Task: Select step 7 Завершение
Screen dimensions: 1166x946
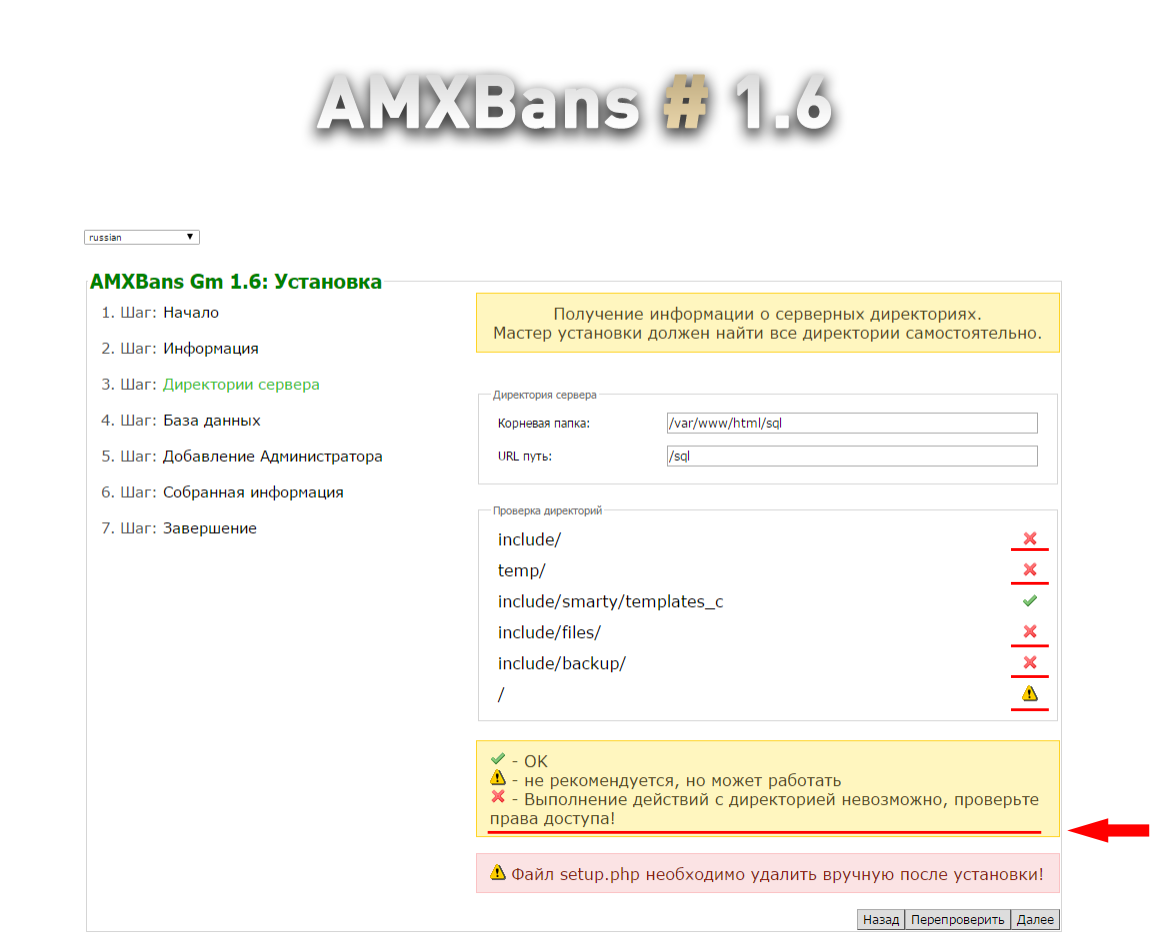Action: coord(210,528)
